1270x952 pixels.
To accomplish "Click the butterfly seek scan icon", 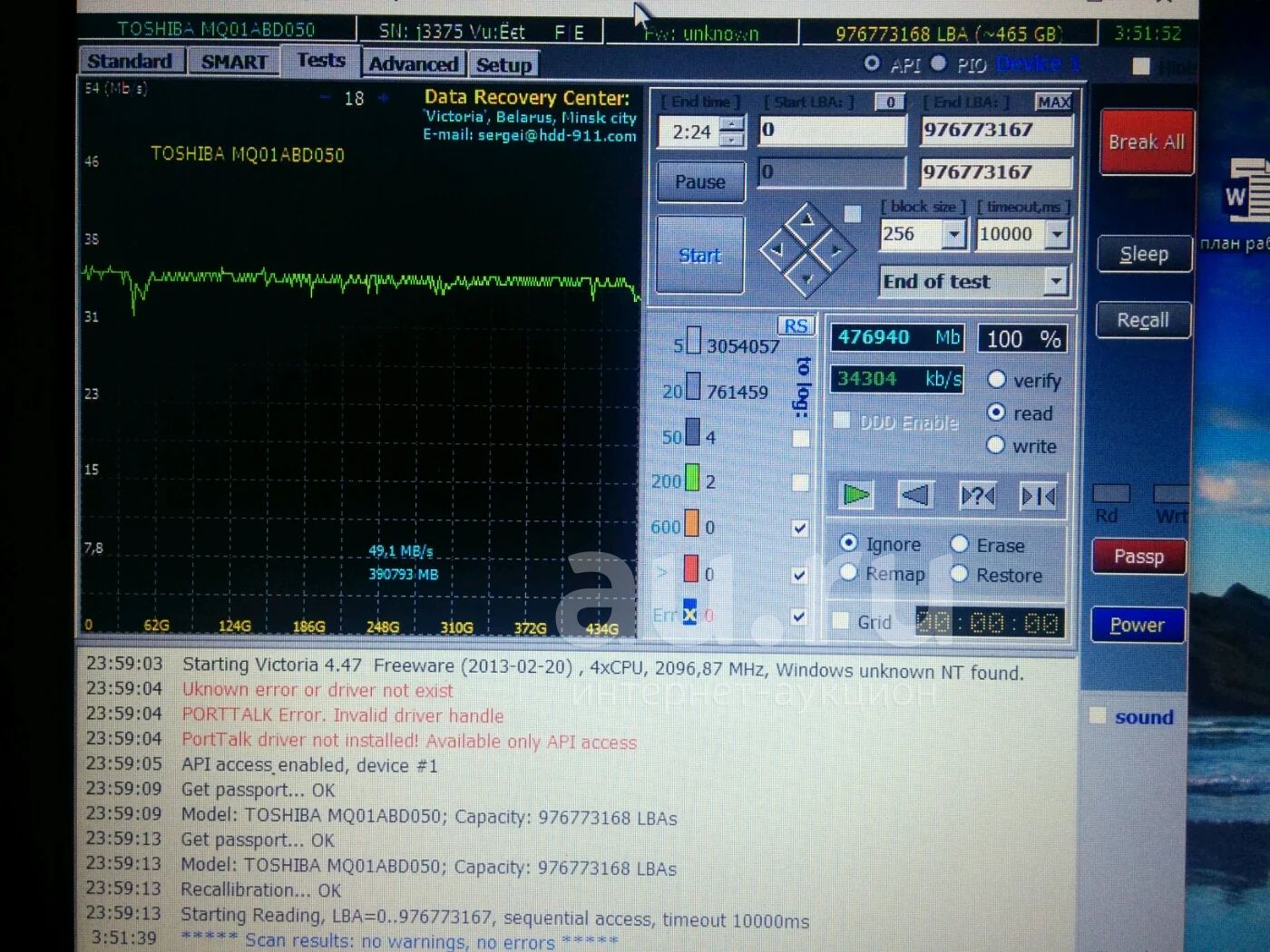I will 1038,495.
